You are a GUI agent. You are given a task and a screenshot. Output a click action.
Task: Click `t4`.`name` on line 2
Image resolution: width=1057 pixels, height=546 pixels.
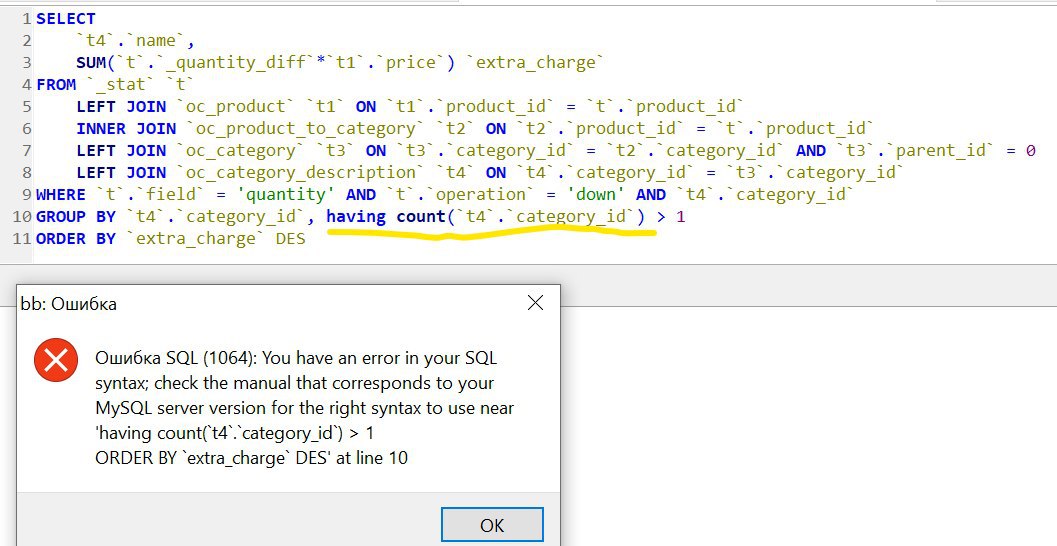click(131, 40)
